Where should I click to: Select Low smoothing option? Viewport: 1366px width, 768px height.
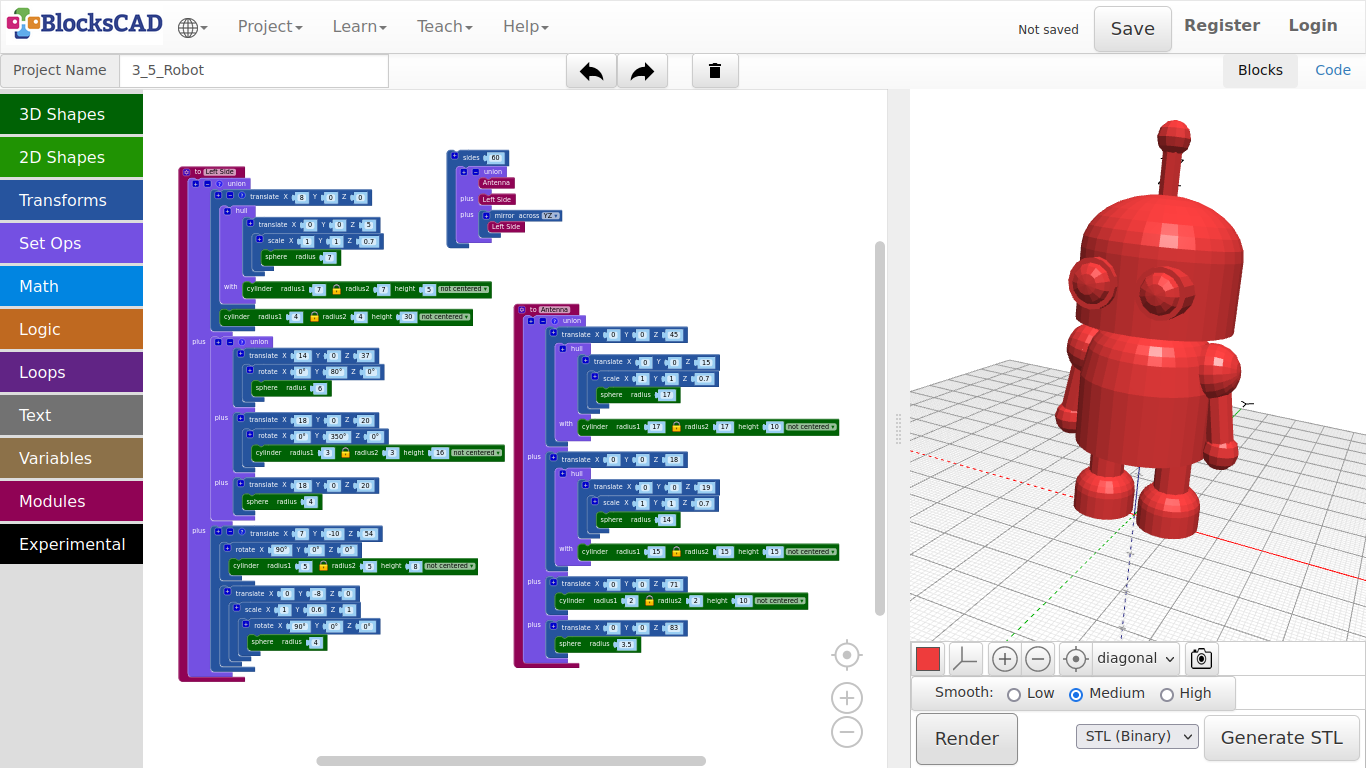(1014, 694)
